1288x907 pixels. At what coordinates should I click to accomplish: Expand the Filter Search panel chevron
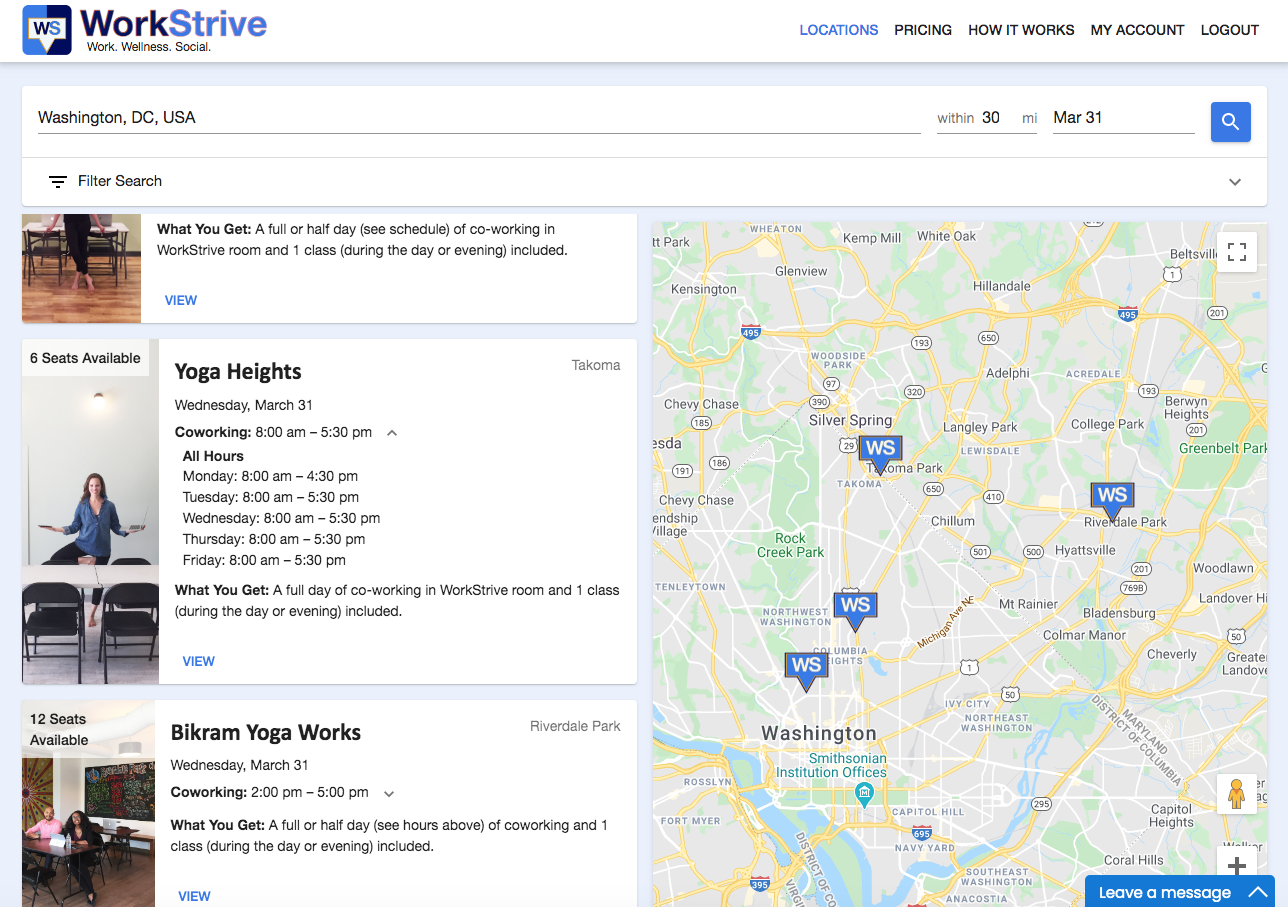pyautogui.click(x=1235, y=182)
